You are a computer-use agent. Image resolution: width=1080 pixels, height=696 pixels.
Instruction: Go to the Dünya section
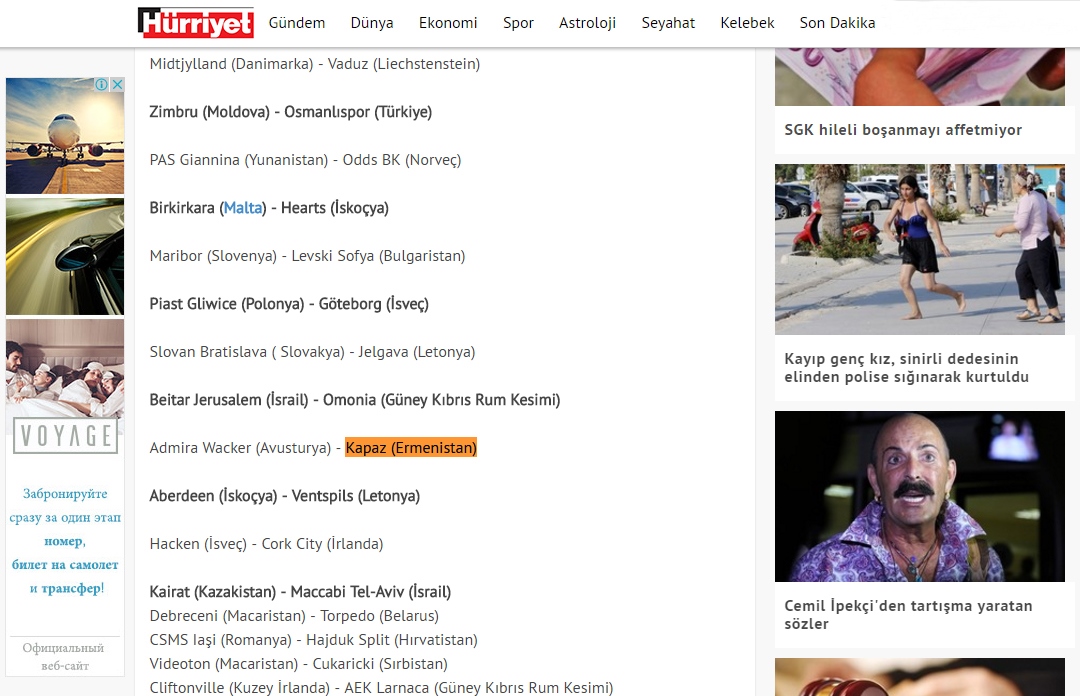click(372, 23)
